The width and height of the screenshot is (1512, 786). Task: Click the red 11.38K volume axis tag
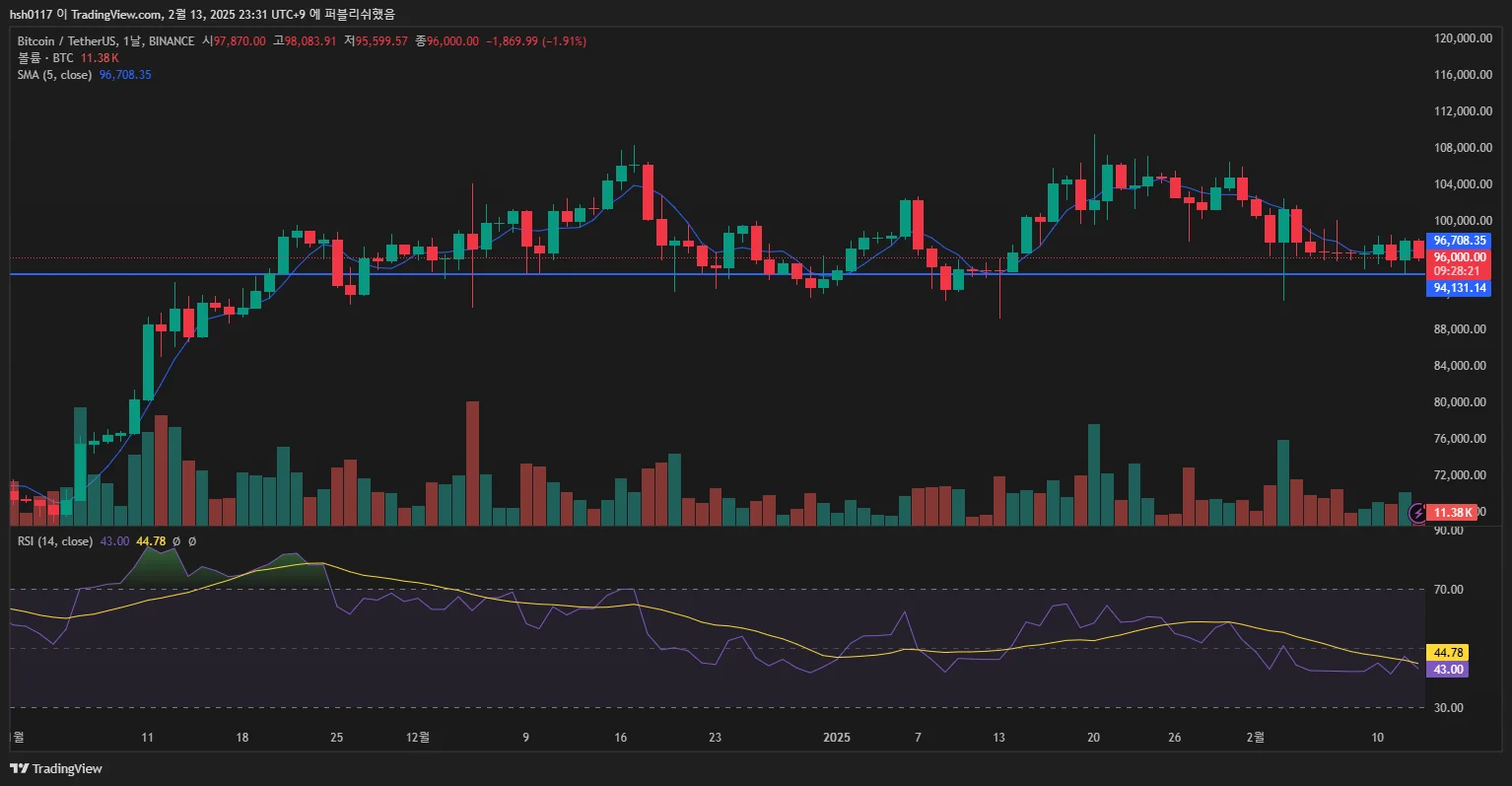[x=1453, y=513]
